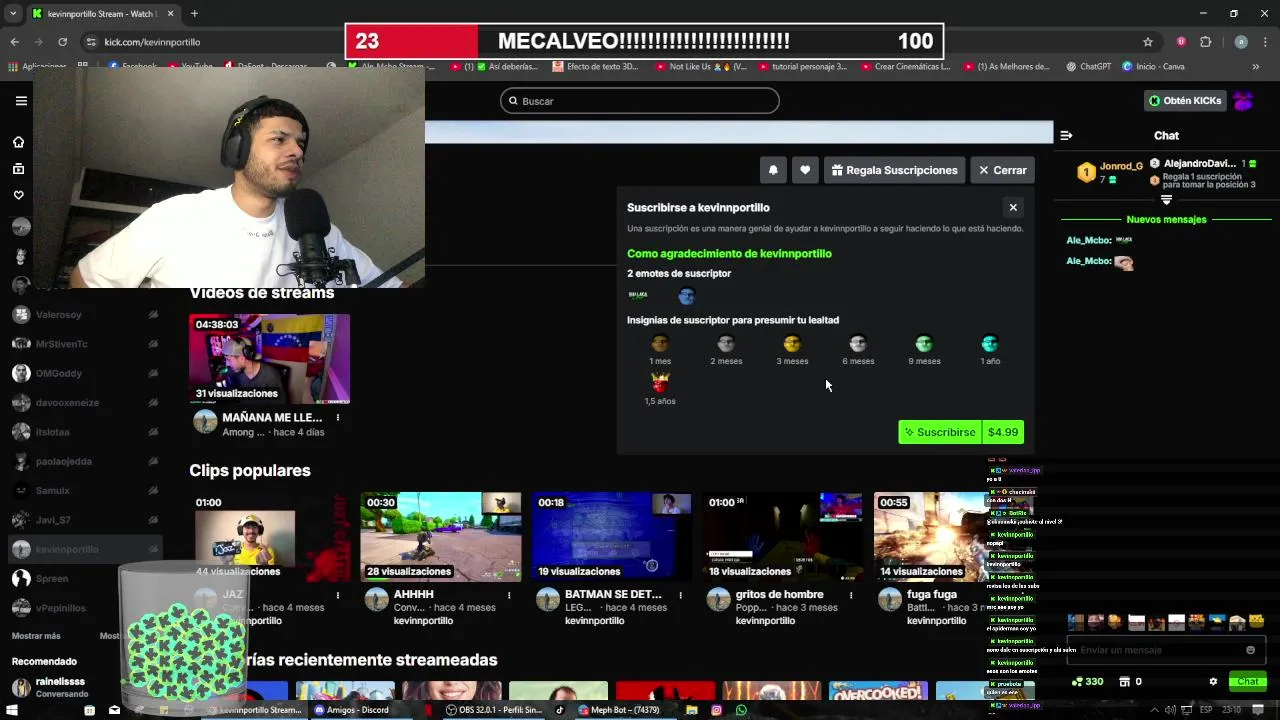
Task: Open options menu for gritos de hombre clip
Action: click(850, 595)
